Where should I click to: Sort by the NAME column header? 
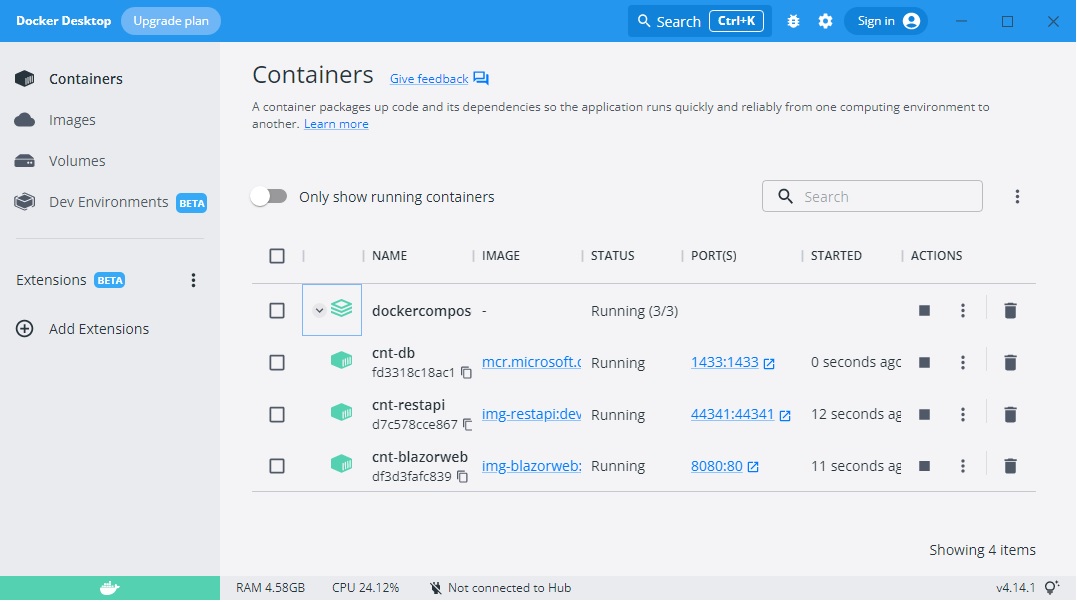389,256
